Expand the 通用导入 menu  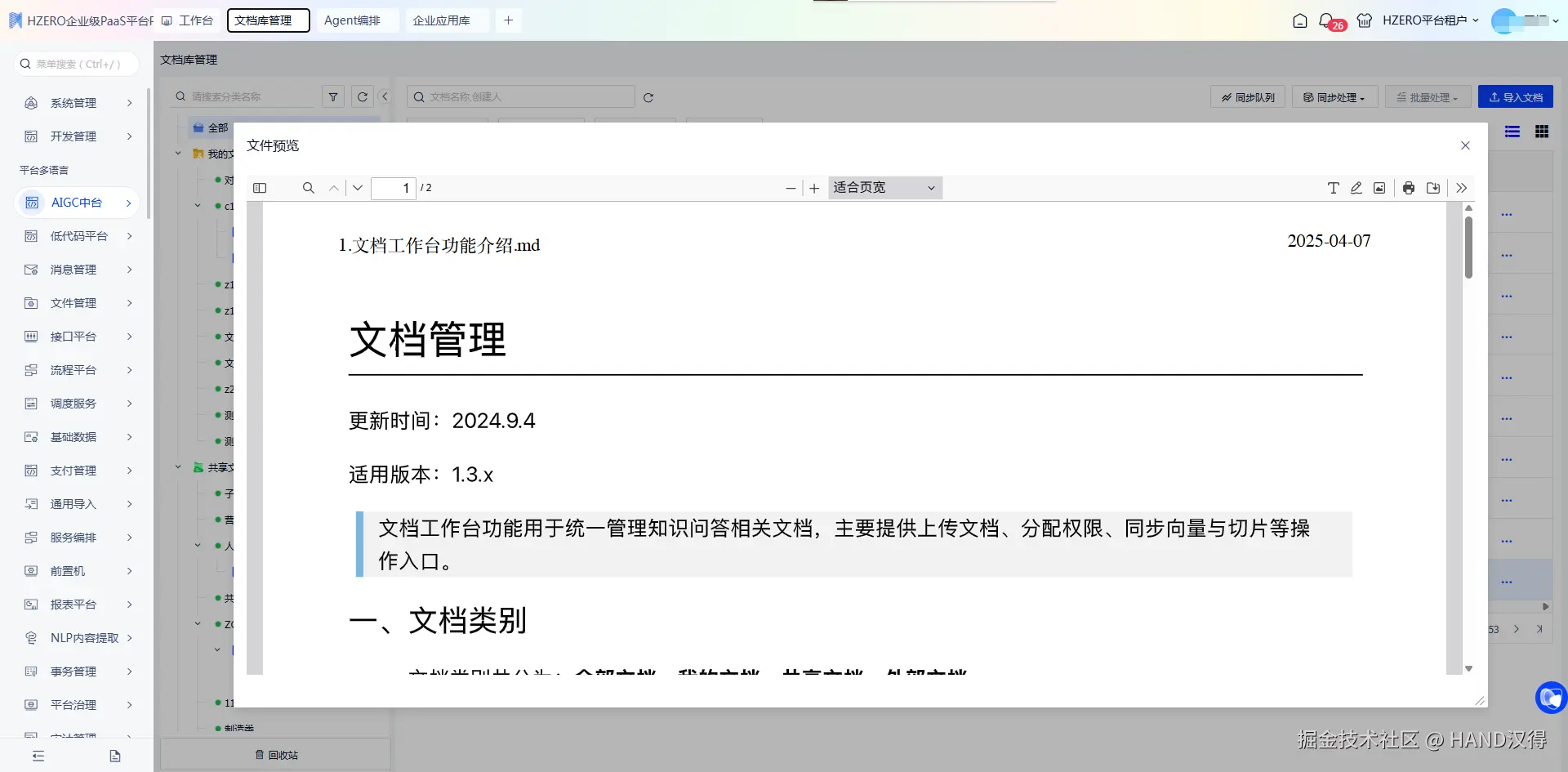[78, 504]
